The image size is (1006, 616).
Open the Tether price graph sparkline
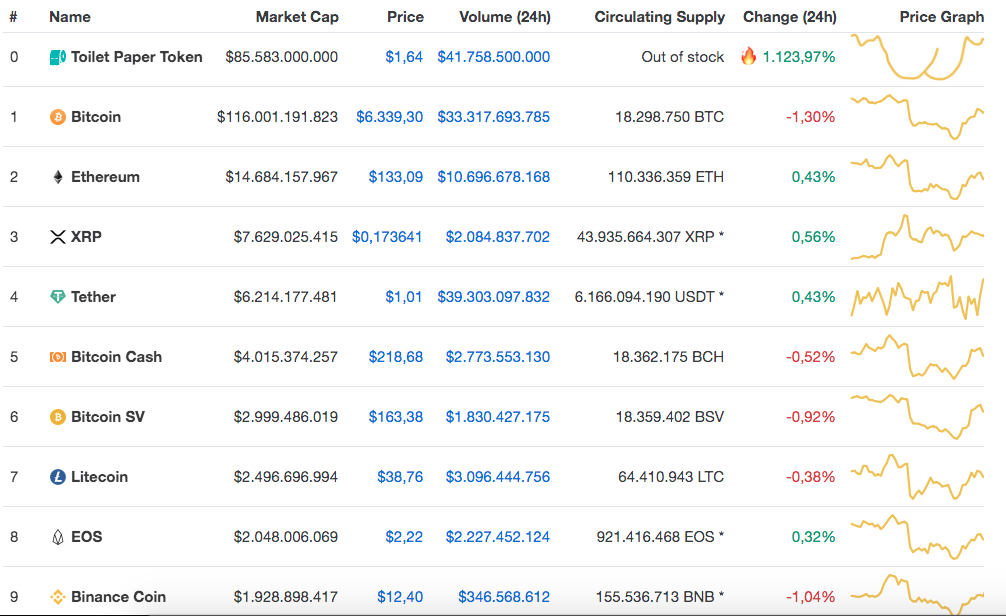pyautogui.click(x=917, y=297)
